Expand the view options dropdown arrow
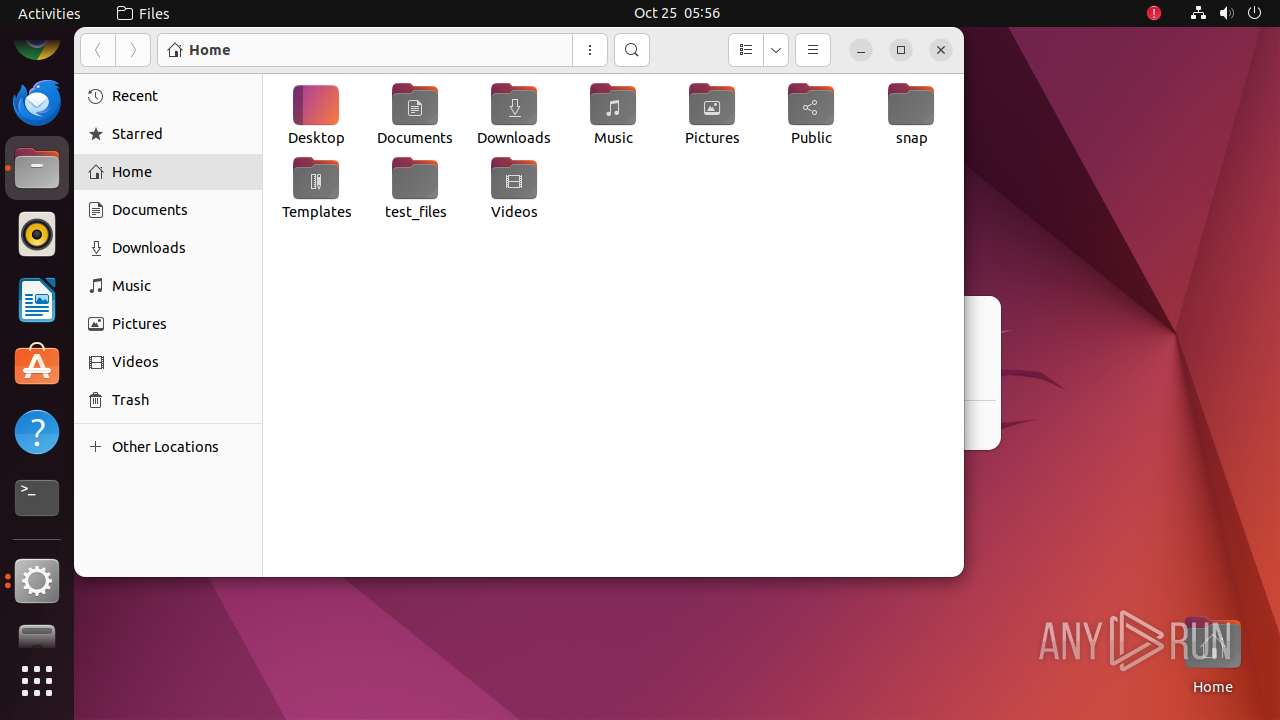Image resolution: width=1280 pixels, height=720 pixels. (x=776, y=50)
